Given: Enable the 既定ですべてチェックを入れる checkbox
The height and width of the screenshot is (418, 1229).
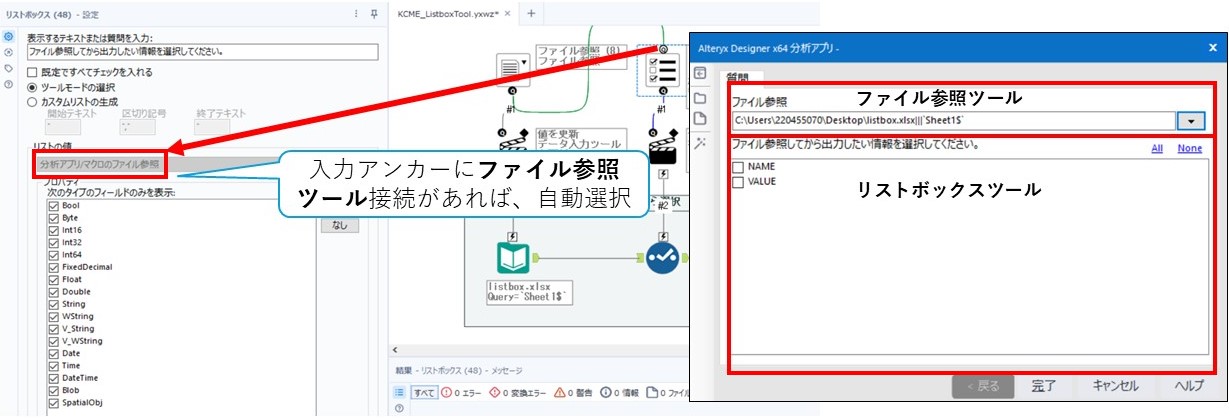Looking at the screenshot, I should click(33, 72).
